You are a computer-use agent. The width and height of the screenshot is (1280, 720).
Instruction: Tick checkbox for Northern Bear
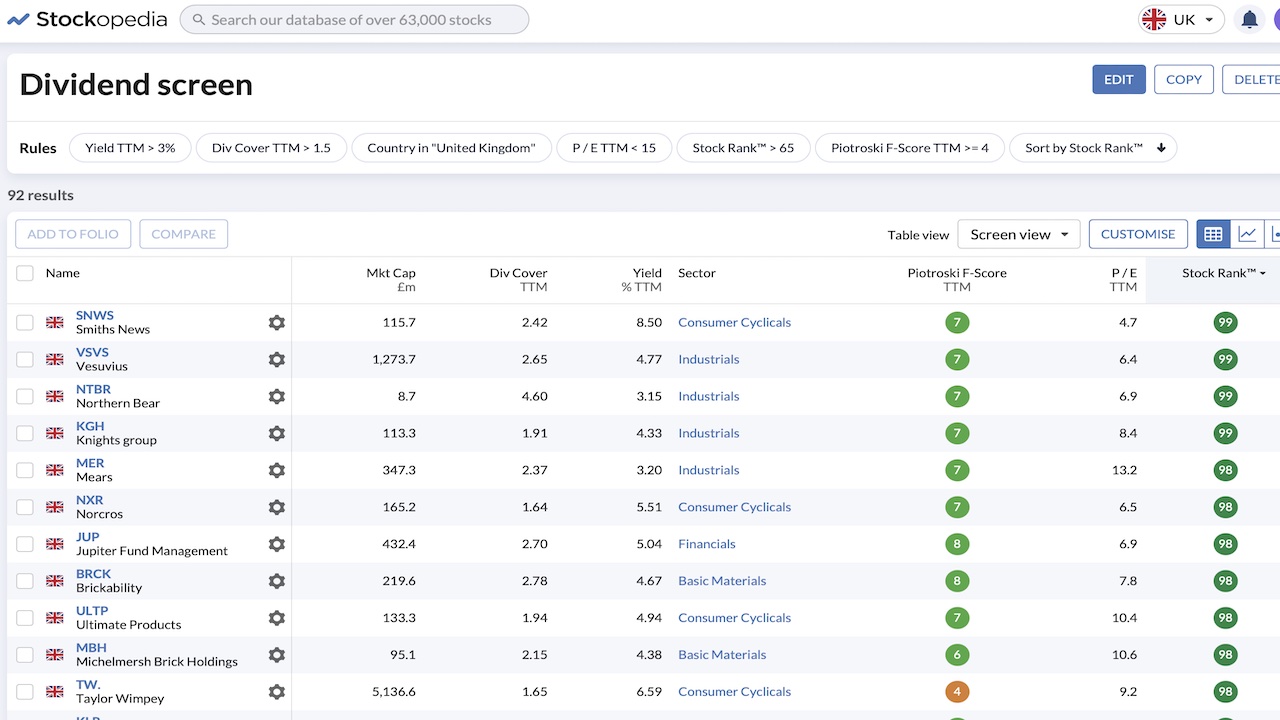[25, 396]
